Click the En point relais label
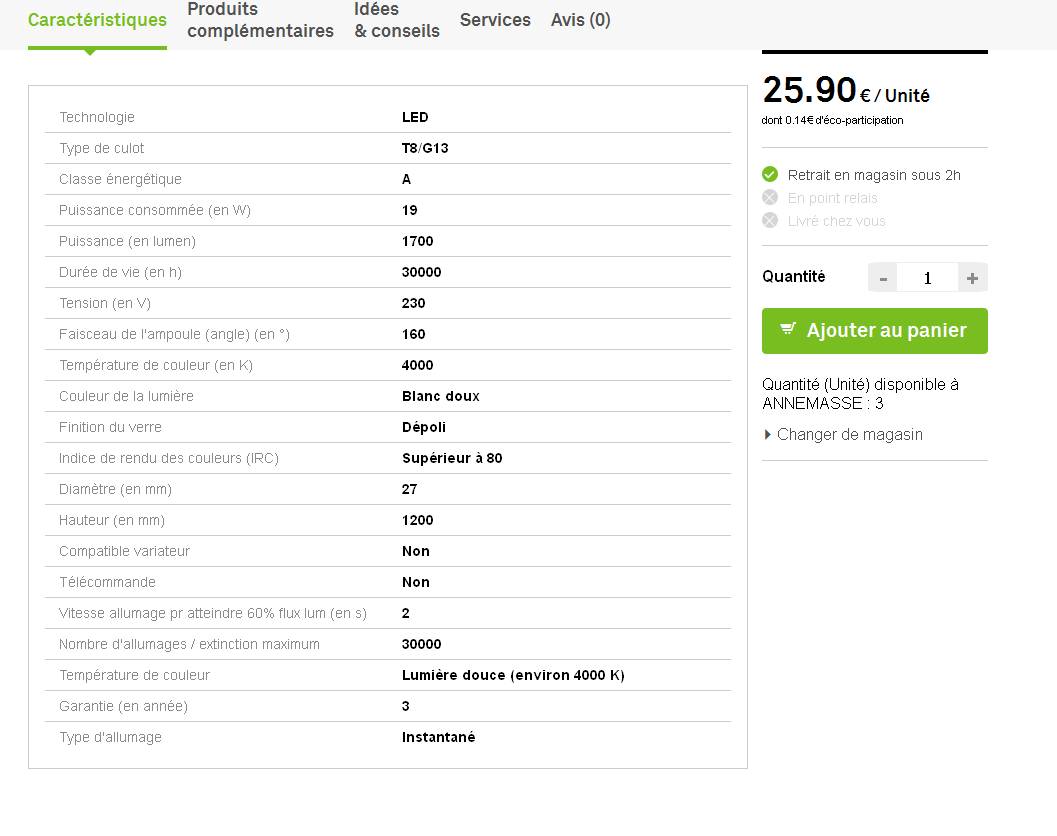Viewport: 1057px width, 836px height. (x=832, y=198)
